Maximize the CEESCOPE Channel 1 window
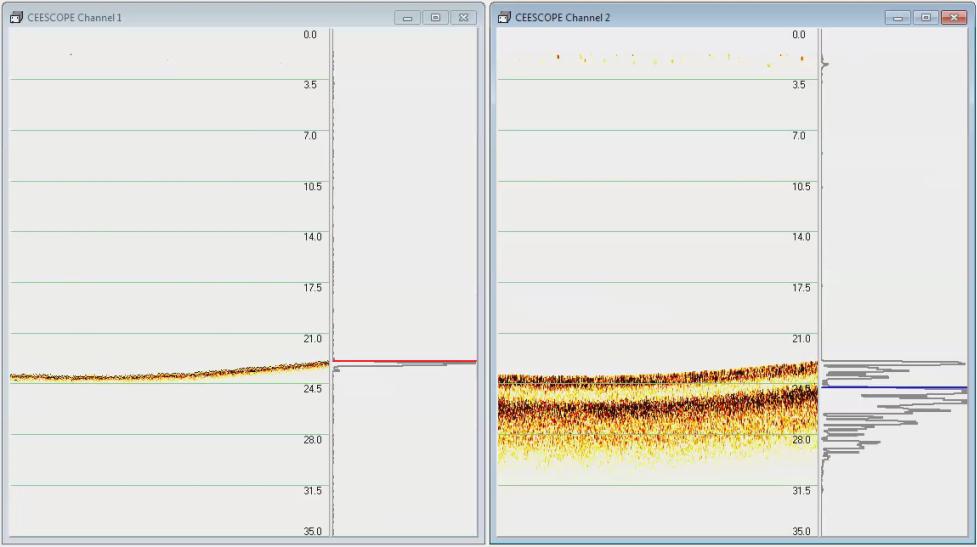Image resolution: width=977 pixels, height=547 pixels. [x=435, y=17]
